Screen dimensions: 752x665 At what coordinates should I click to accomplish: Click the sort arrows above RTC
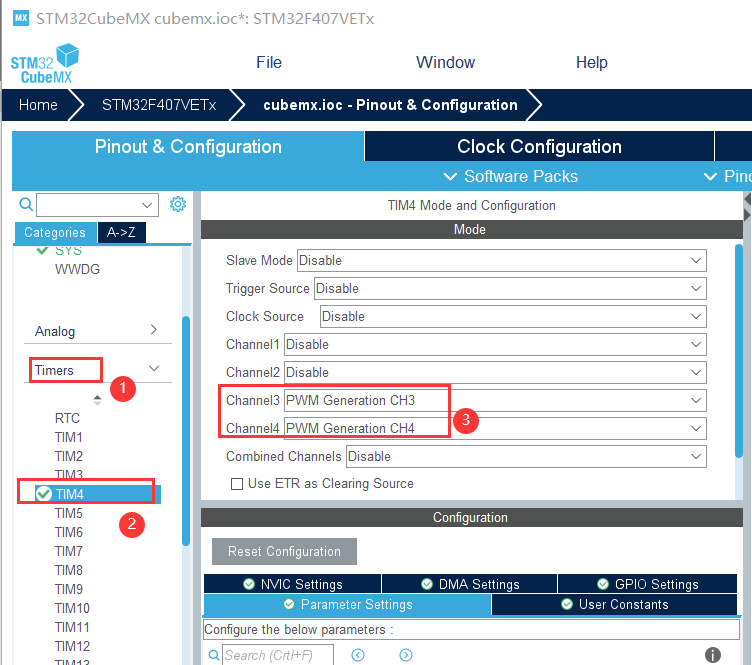click(97, 400)
